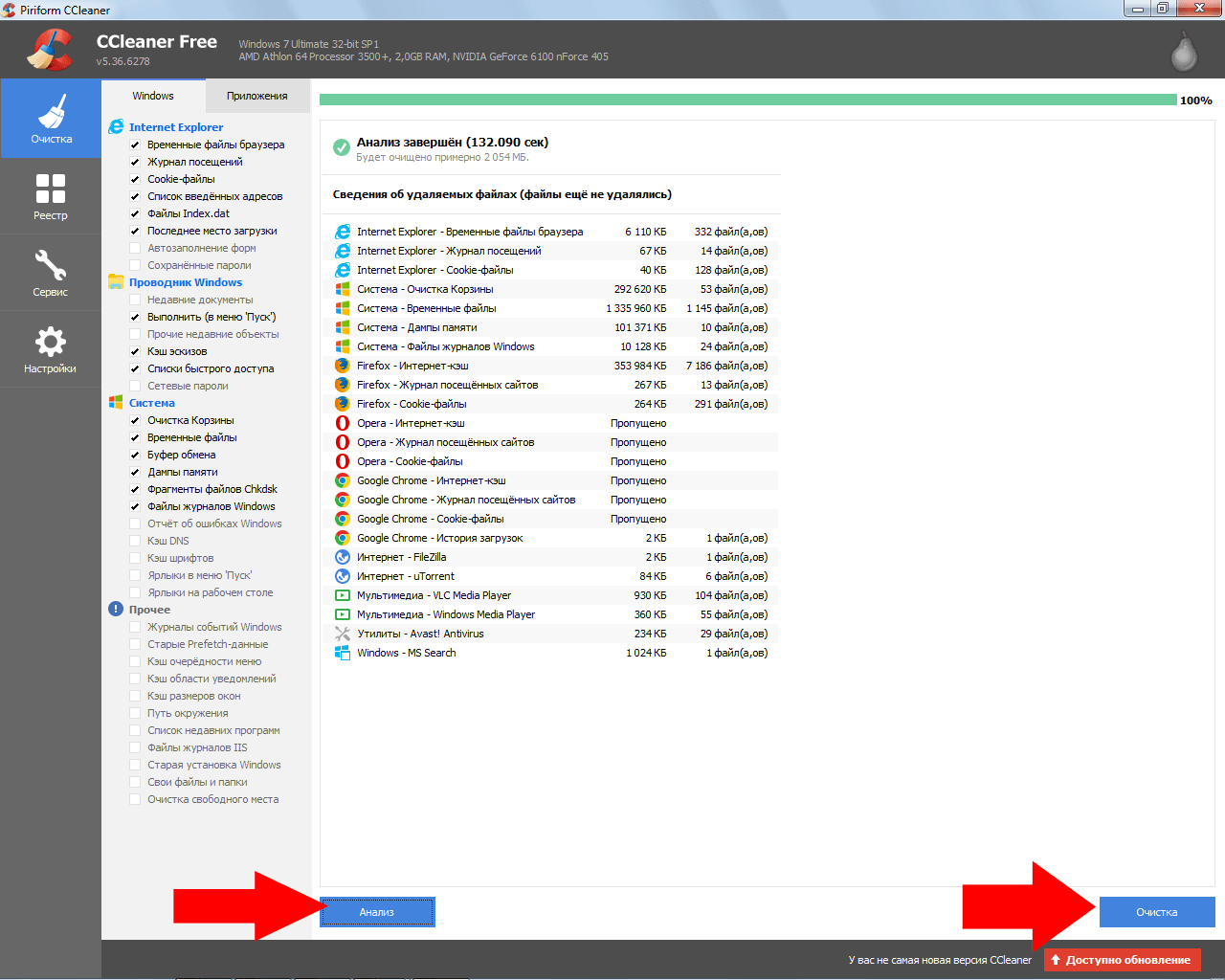Viewport: 1225px width, 980px height.
Task: Click the Прочее exclamation icon
Action: [116, 609]
